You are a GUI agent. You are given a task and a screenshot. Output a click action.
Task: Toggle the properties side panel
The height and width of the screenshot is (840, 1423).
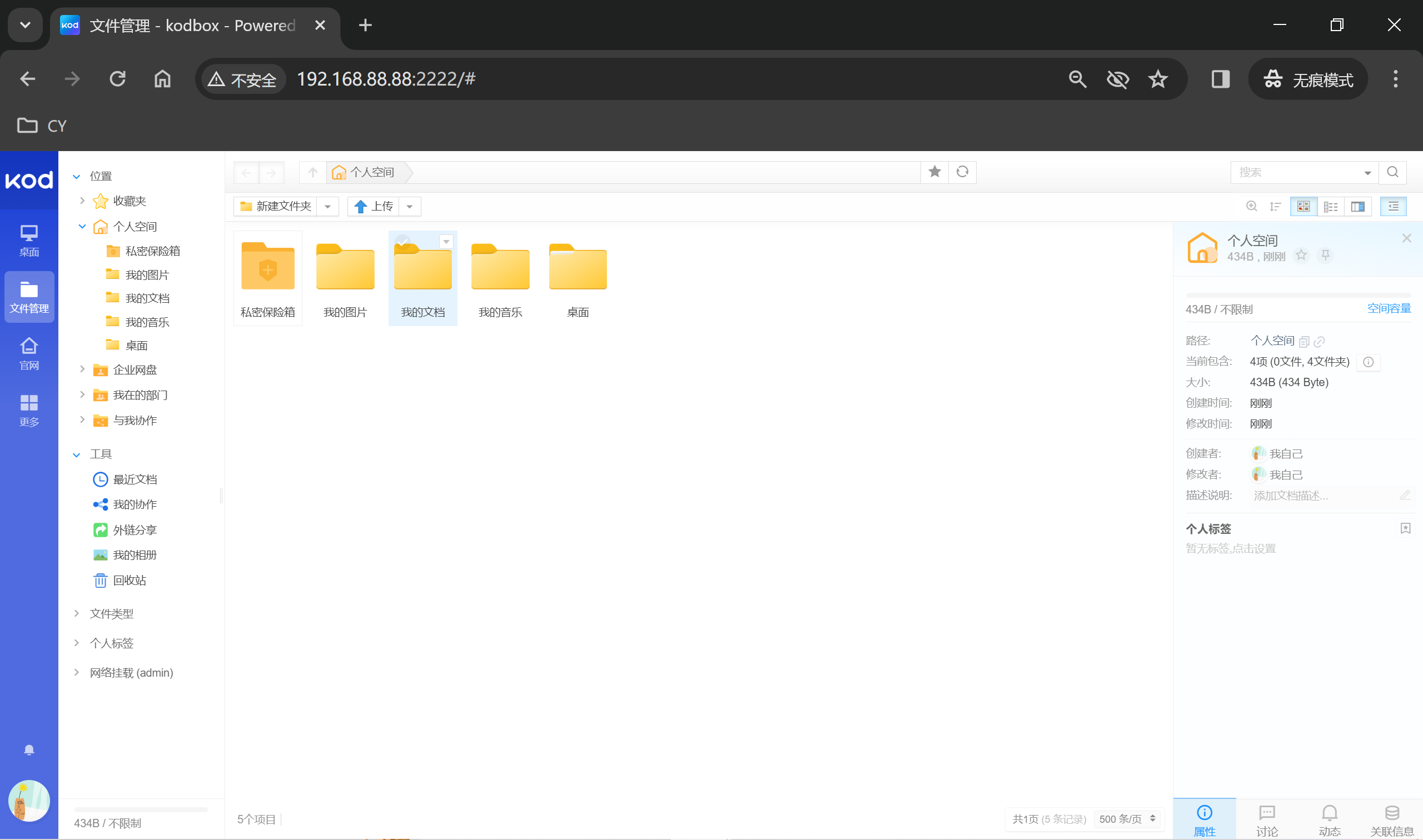pos(1393,207)
